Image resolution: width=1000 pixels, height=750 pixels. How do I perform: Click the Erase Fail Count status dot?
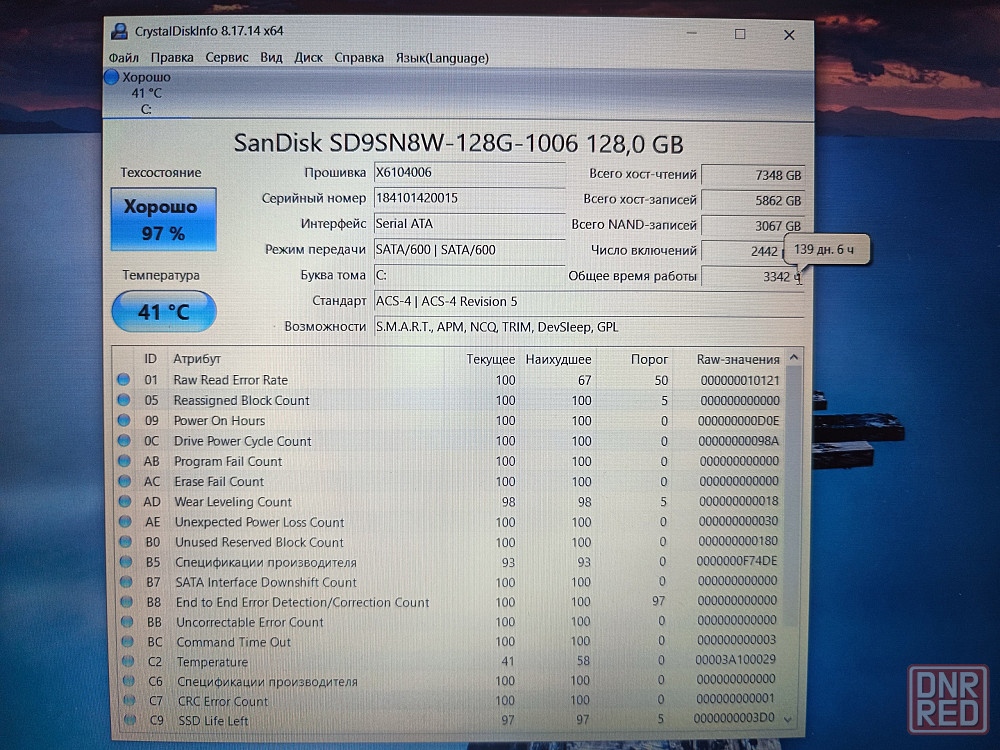click(x=124, y=481)
